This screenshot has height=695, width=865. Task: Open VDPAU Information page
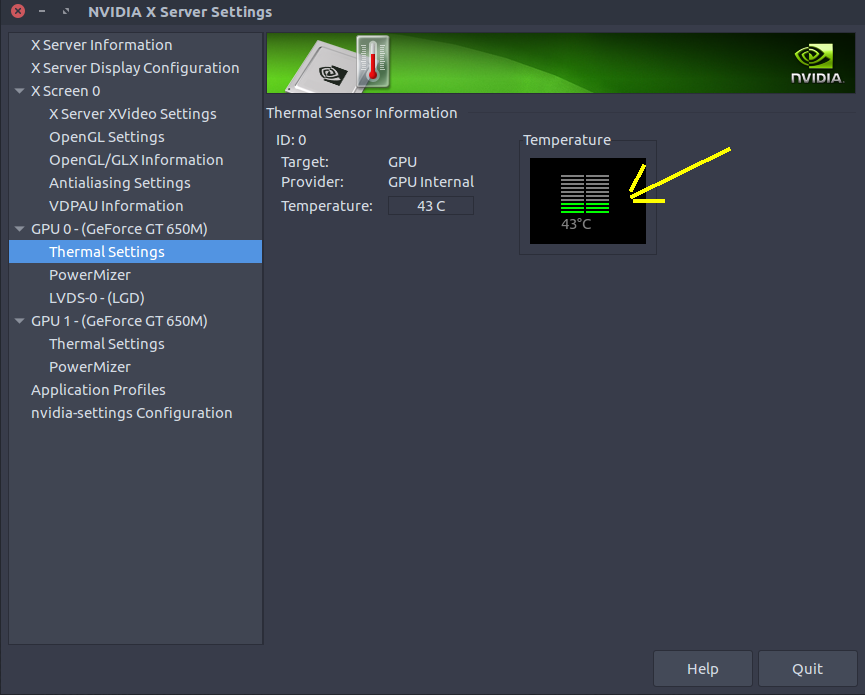(116, 206)
